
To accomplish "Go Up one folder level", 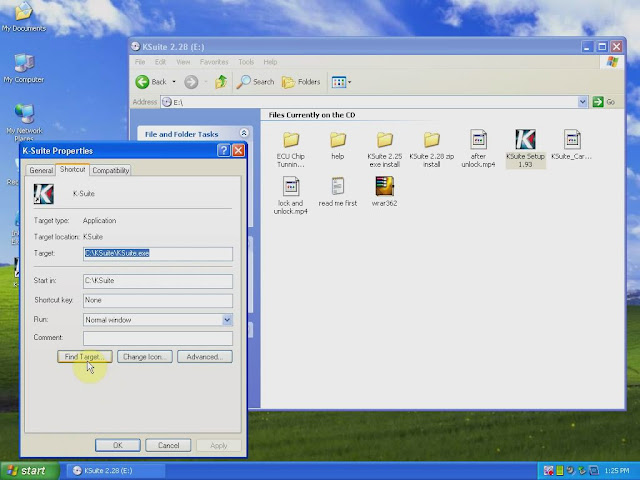I will coord(221,82).
